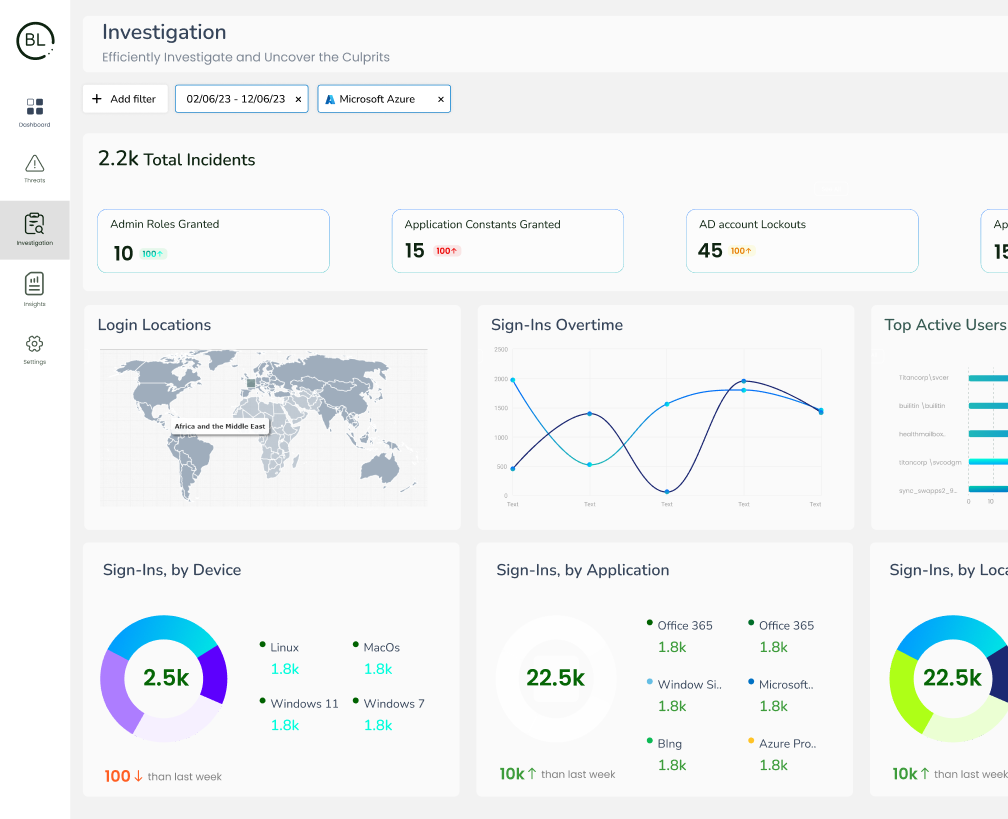
Task: Open the Insights report icon
Action: pyautogui.click(x=35, y=284)
